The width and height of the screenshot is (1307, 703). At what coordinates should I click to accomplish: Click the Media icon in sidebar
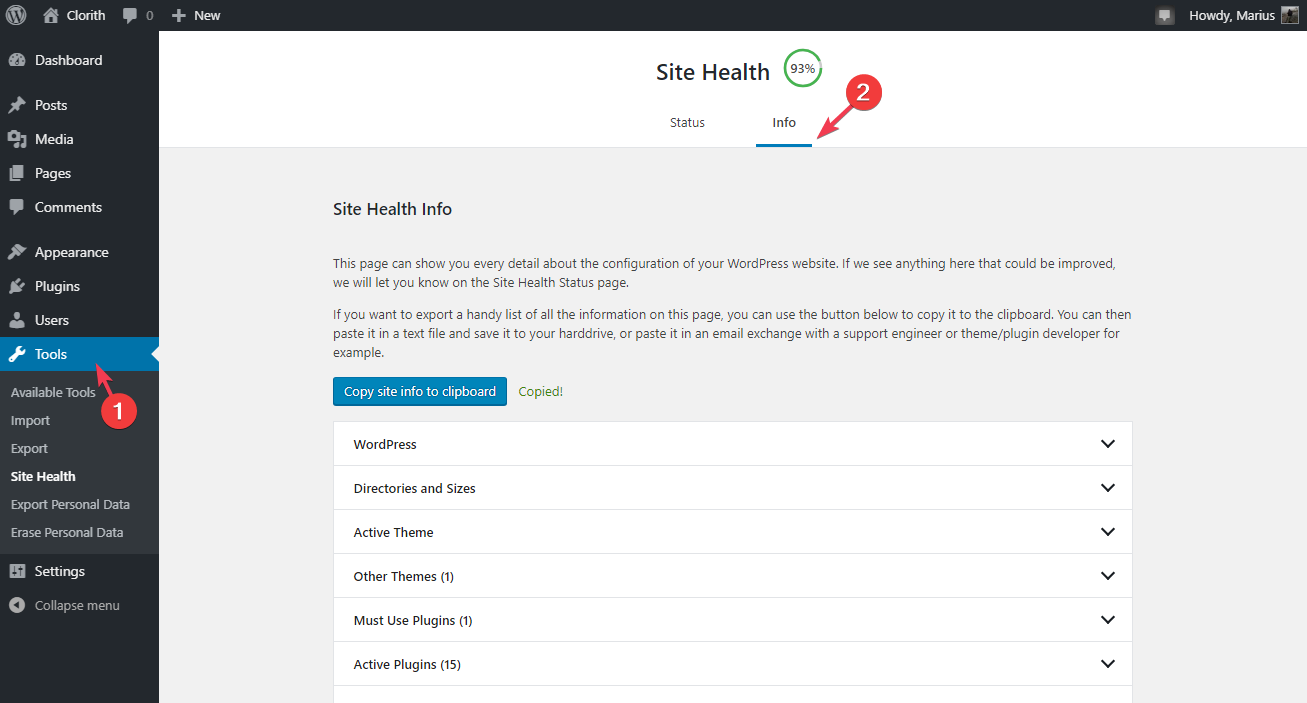(17, 139)
